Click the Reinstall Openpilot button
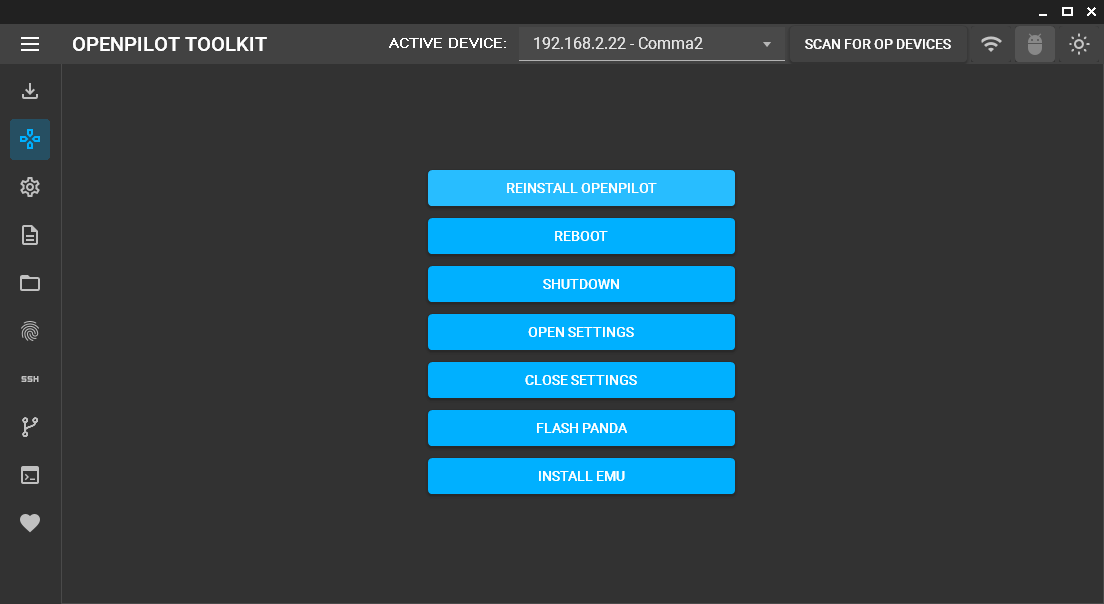 pyautogui.click(x=581, y=188)
